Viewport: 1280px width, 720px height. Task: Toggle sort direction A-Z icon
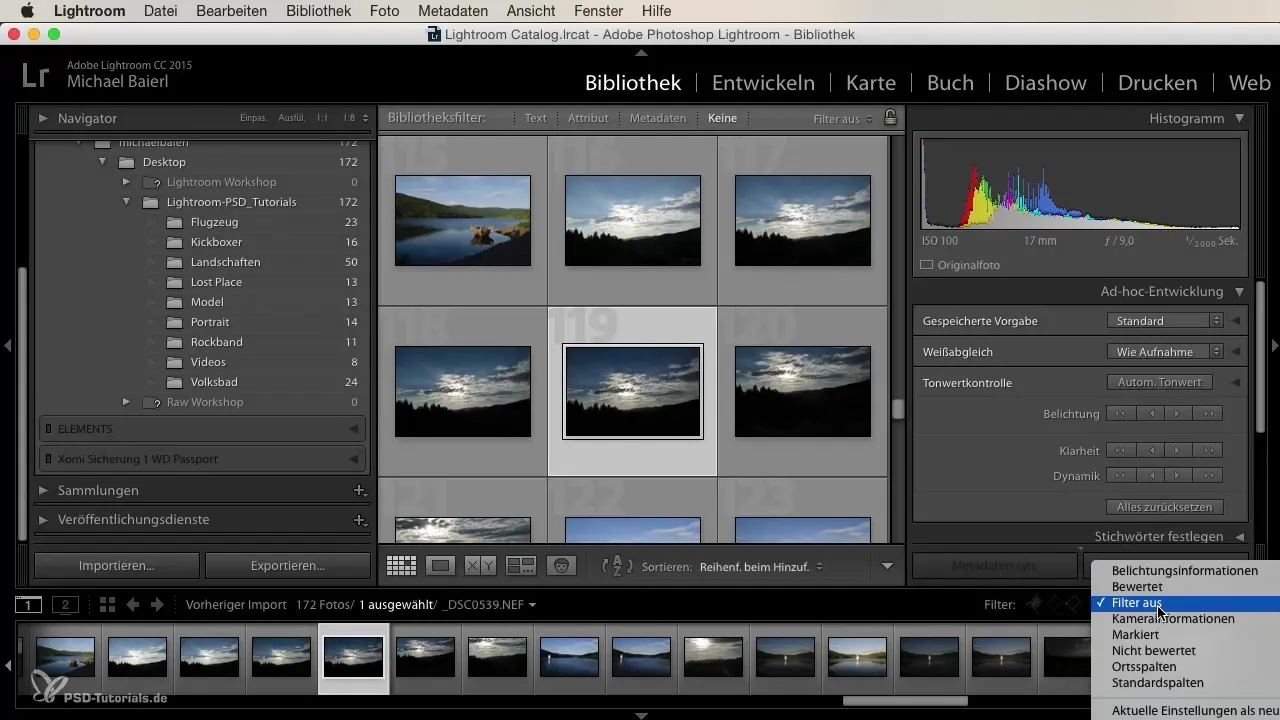click(617, 566)
